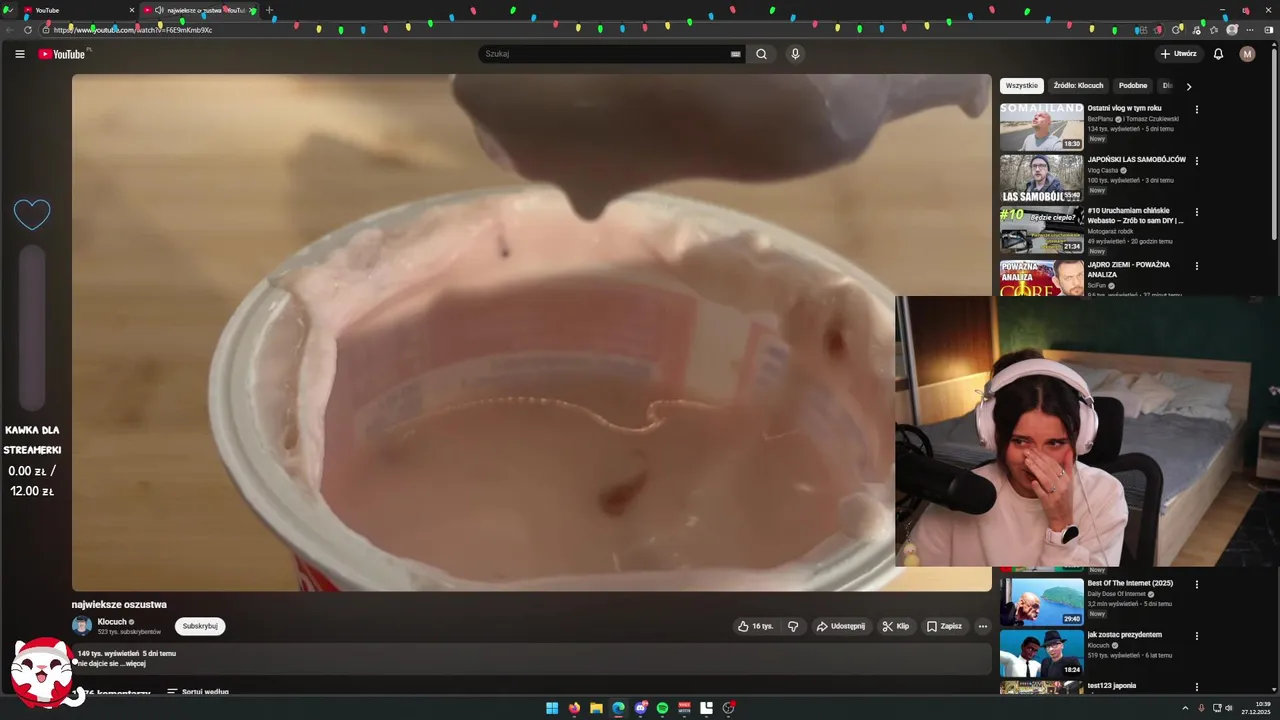Reload the page in the browser toolbar
Screen dimensions: 1280x720
[x=28, y=30]
